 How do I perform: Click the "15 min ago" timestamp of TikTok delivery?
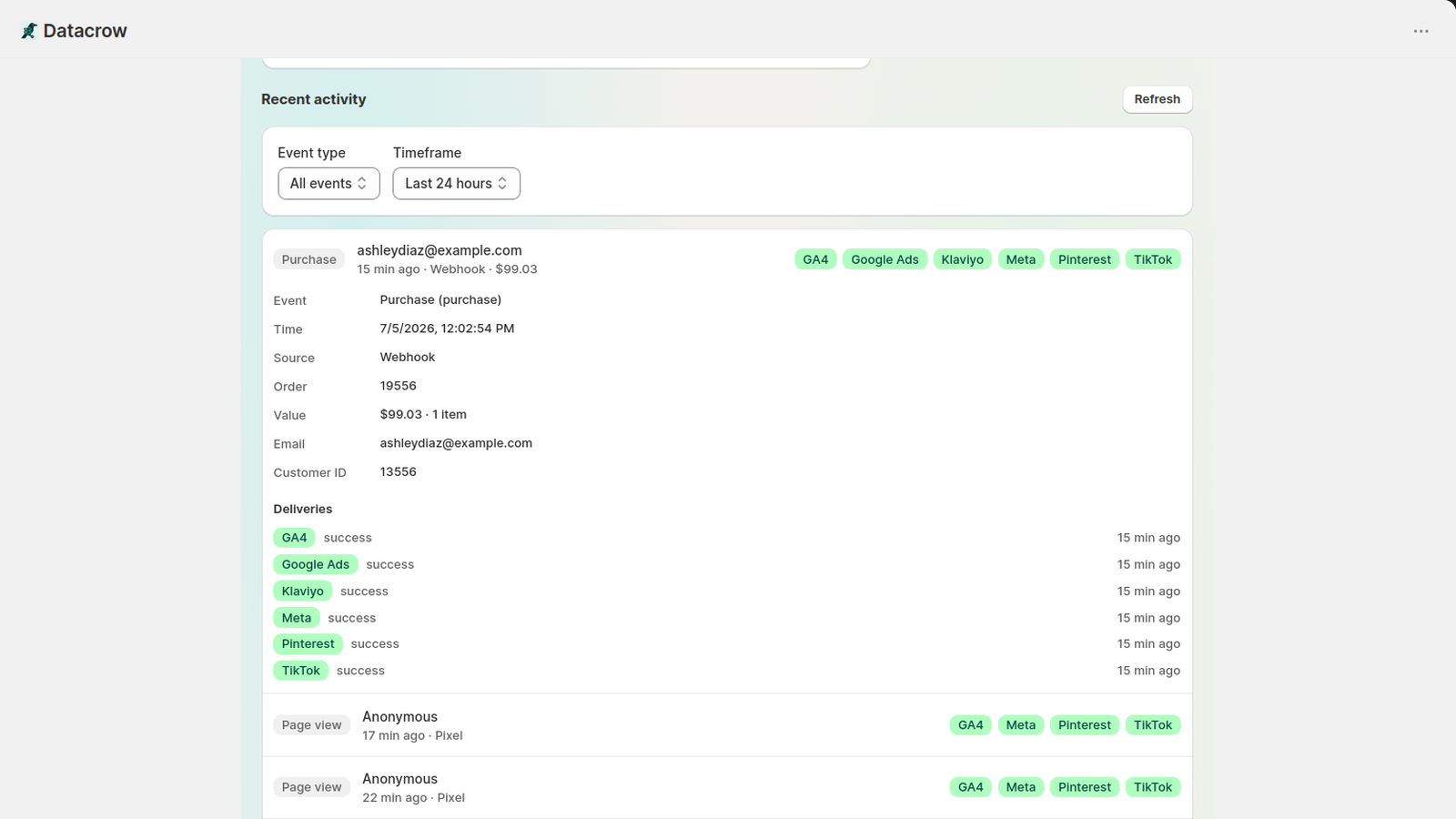1148,671
